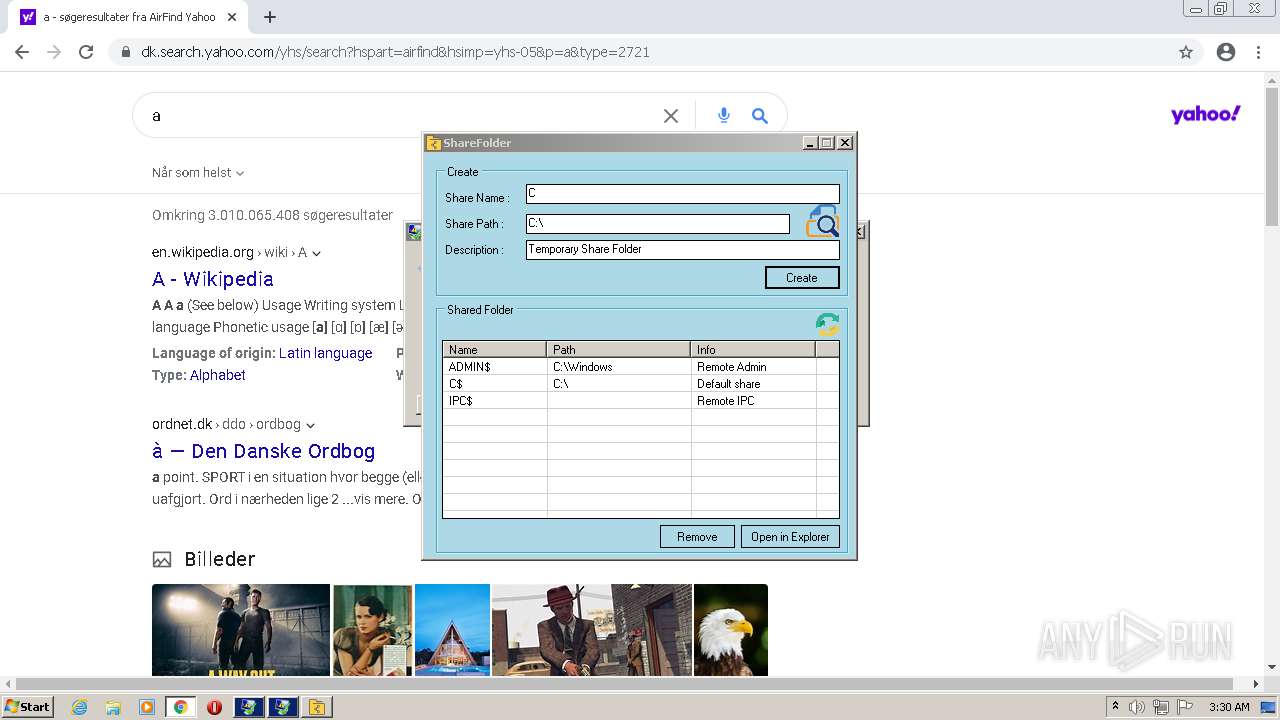Click into the Description field
The height and width of the screenshot is (720, 1280).
click(683, 250)
